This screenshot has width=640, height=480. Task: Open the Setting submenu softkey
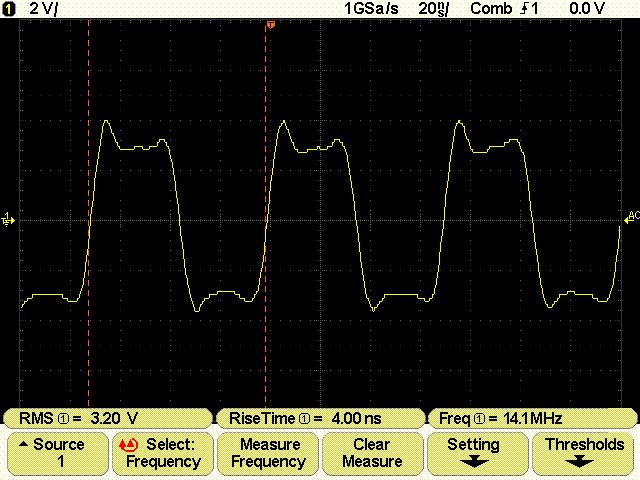coord(478,453)
